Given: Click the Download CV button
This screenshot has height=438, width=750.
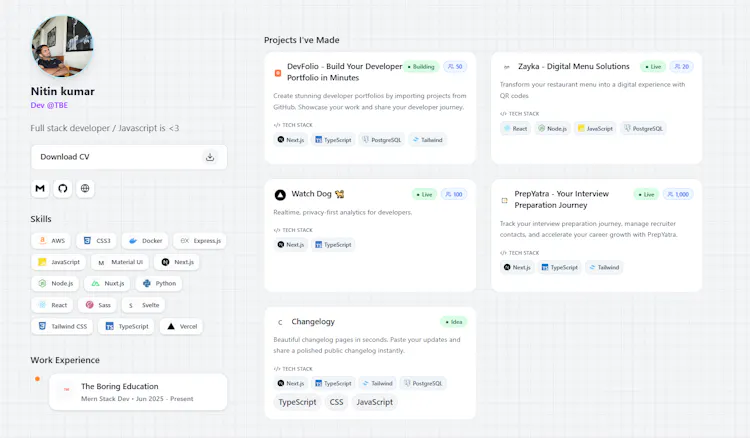Looking at the screenshot, I should click(x=129, y=157).
